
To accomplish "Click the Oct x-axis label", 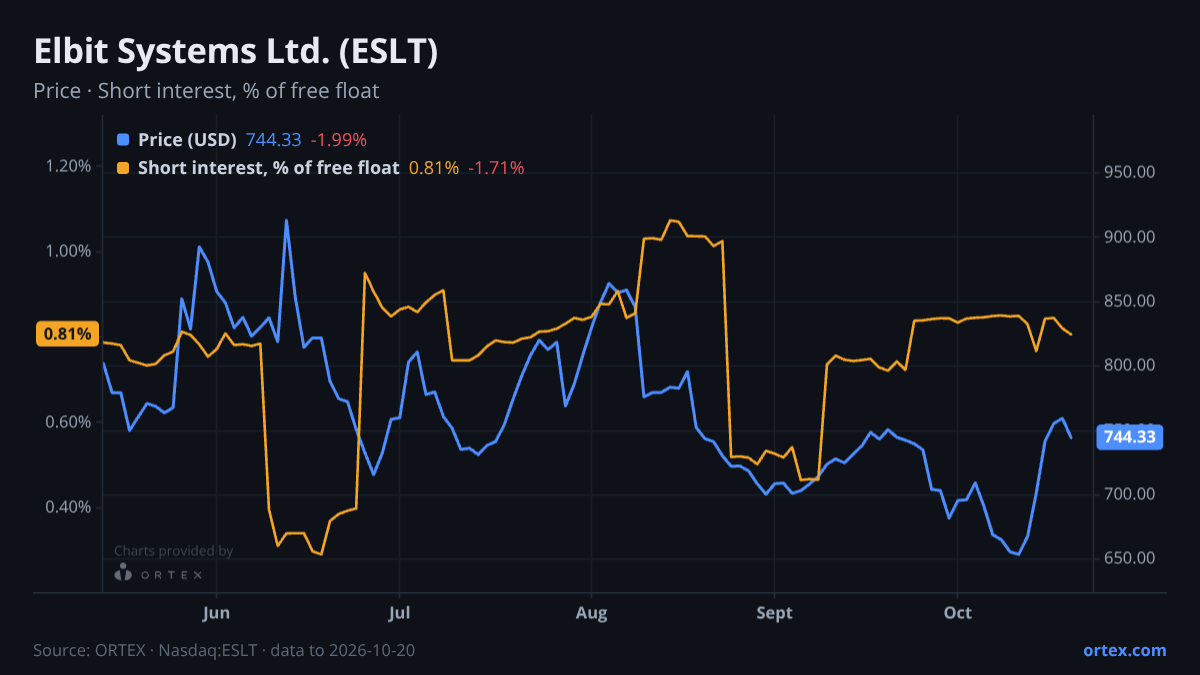I will (x=958, y=611).
